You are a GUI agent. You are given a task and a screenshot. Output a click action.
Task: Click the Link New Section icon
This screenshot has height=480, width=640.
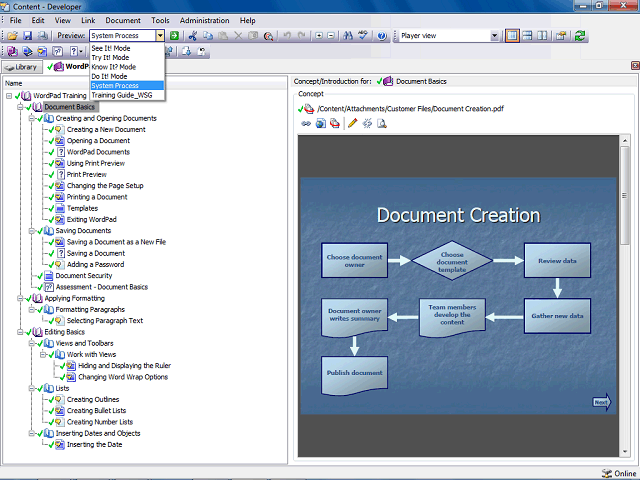[27, 51]
